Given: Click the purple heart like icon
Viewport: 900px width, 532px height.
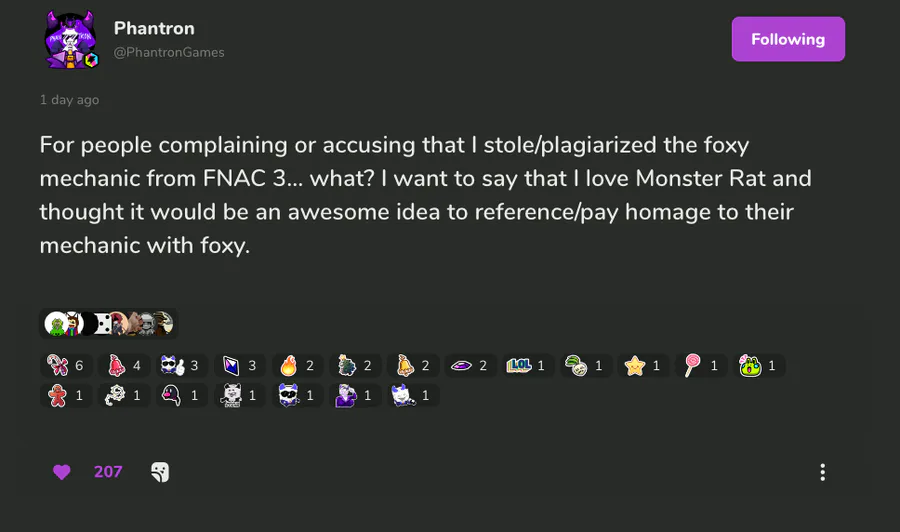Looking at the screenshot, I should tap(62, 472).
